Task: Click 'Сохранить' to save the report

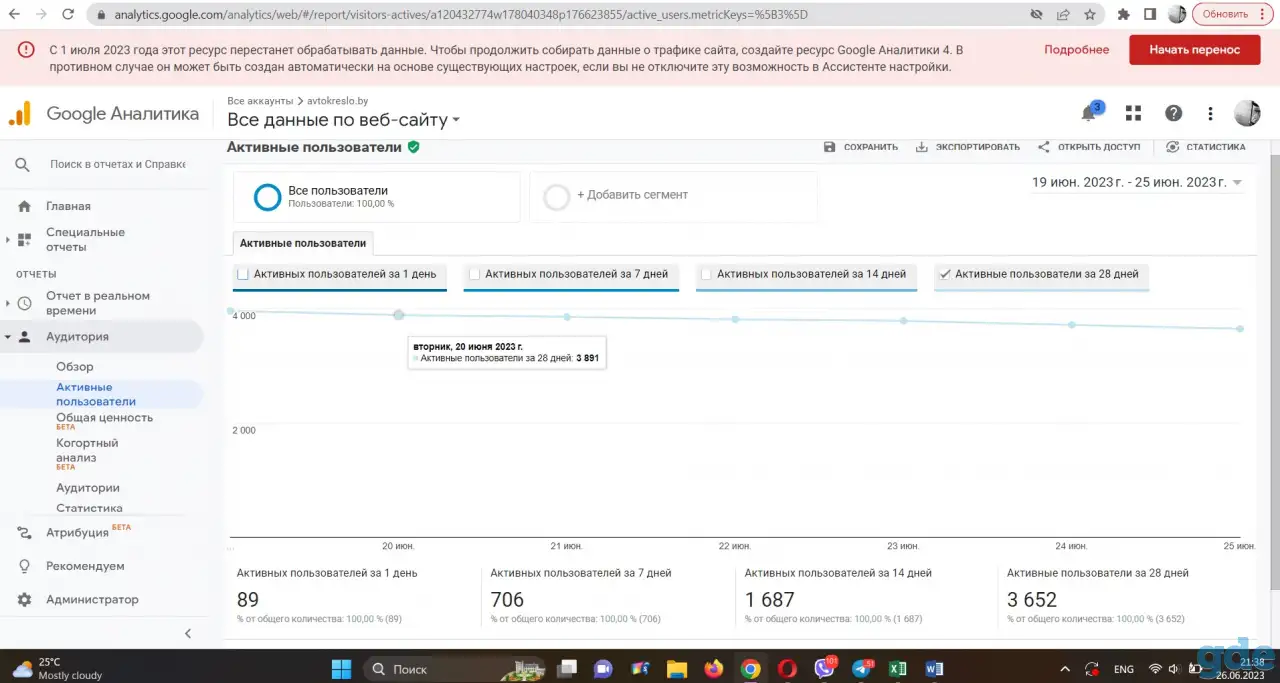Action: (861, 147)
